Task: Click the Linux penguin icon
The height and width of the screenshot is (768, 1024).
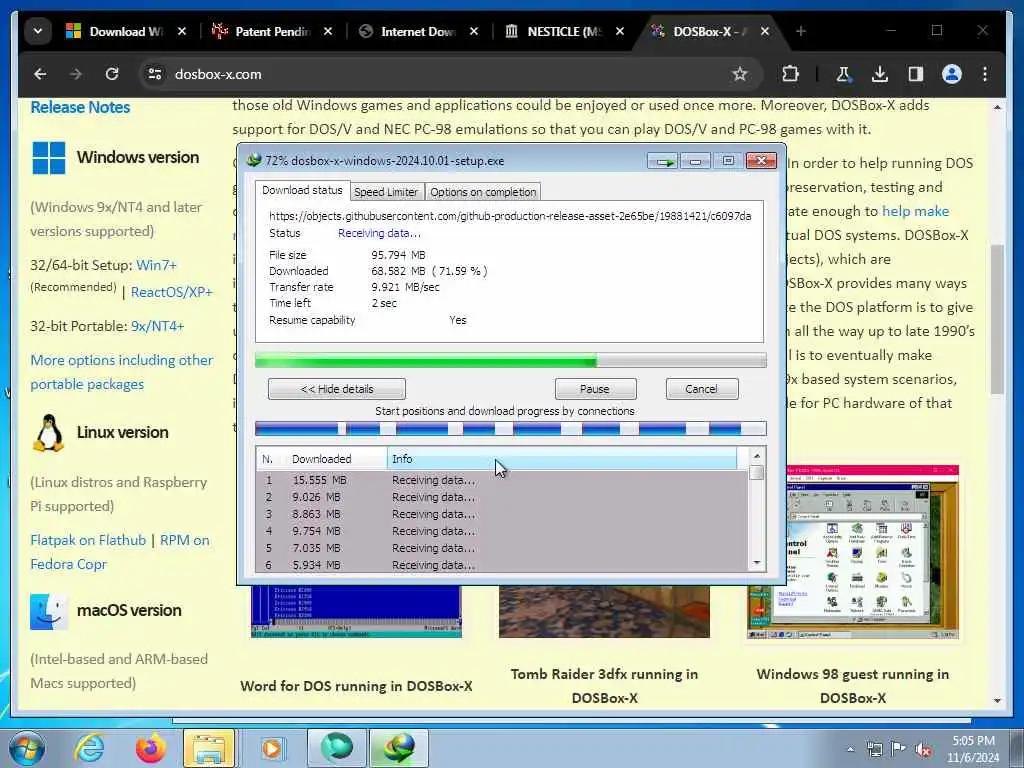Action: 49,433
